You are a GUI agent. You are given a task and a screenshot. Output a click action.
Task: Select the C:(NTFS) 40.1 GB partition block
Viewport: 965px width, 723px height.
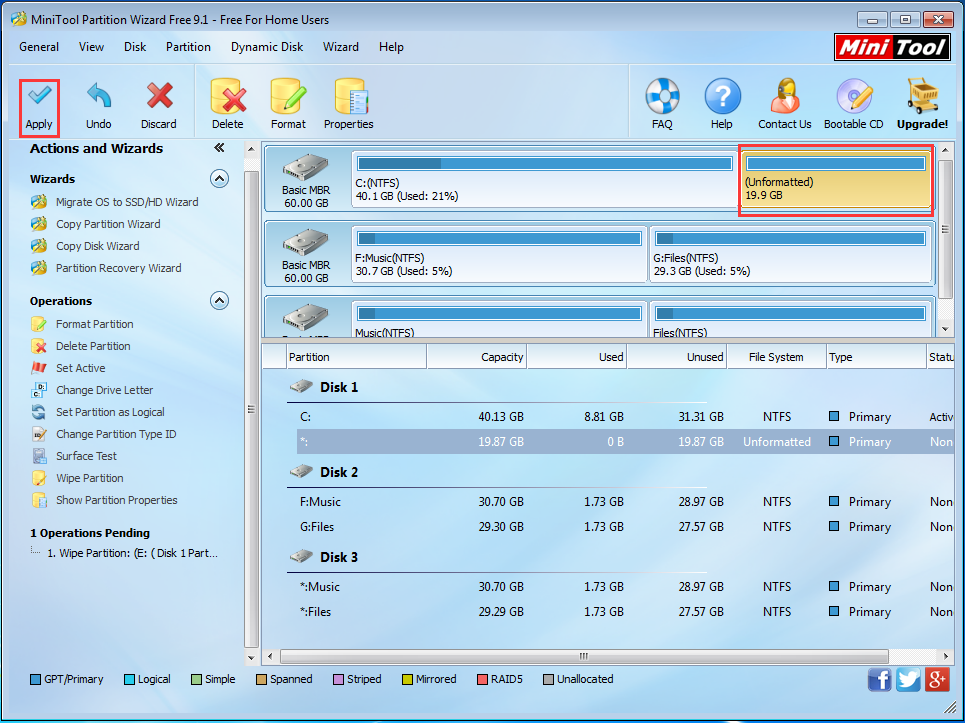tap(544, 180)
